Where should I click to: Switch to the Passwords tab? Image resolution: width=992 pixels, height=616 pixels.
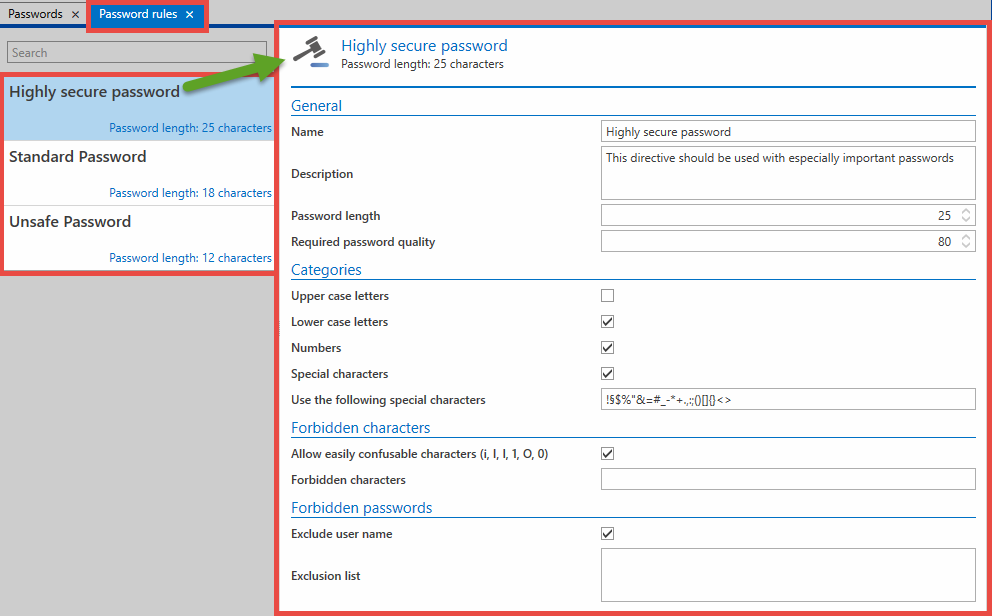coord(38,14)
